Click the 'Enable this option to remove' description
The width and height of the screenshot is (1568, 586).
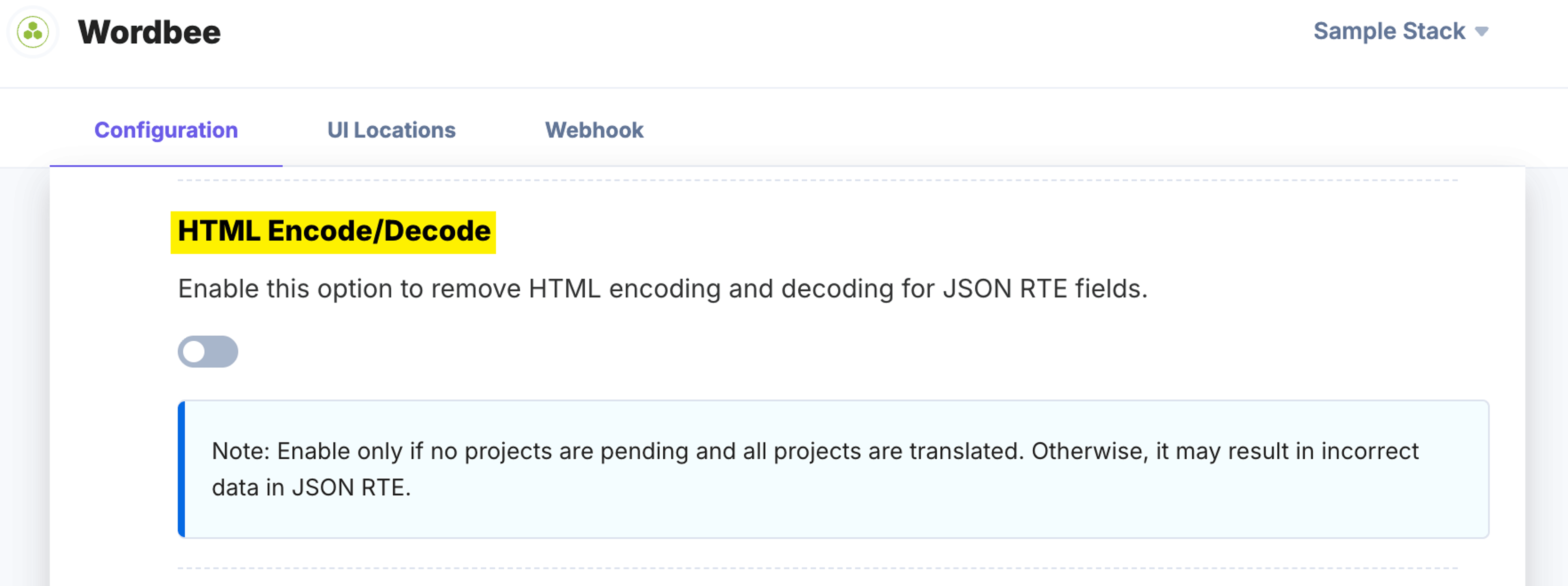662,289
